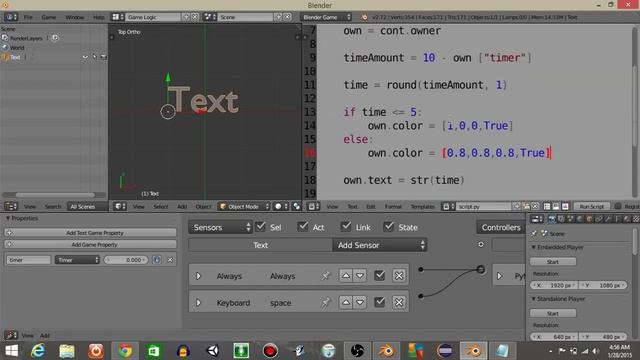The height and width of the screenshot is (360, 640).
Task: Click the Controllers header button
Action: (500, 227)
